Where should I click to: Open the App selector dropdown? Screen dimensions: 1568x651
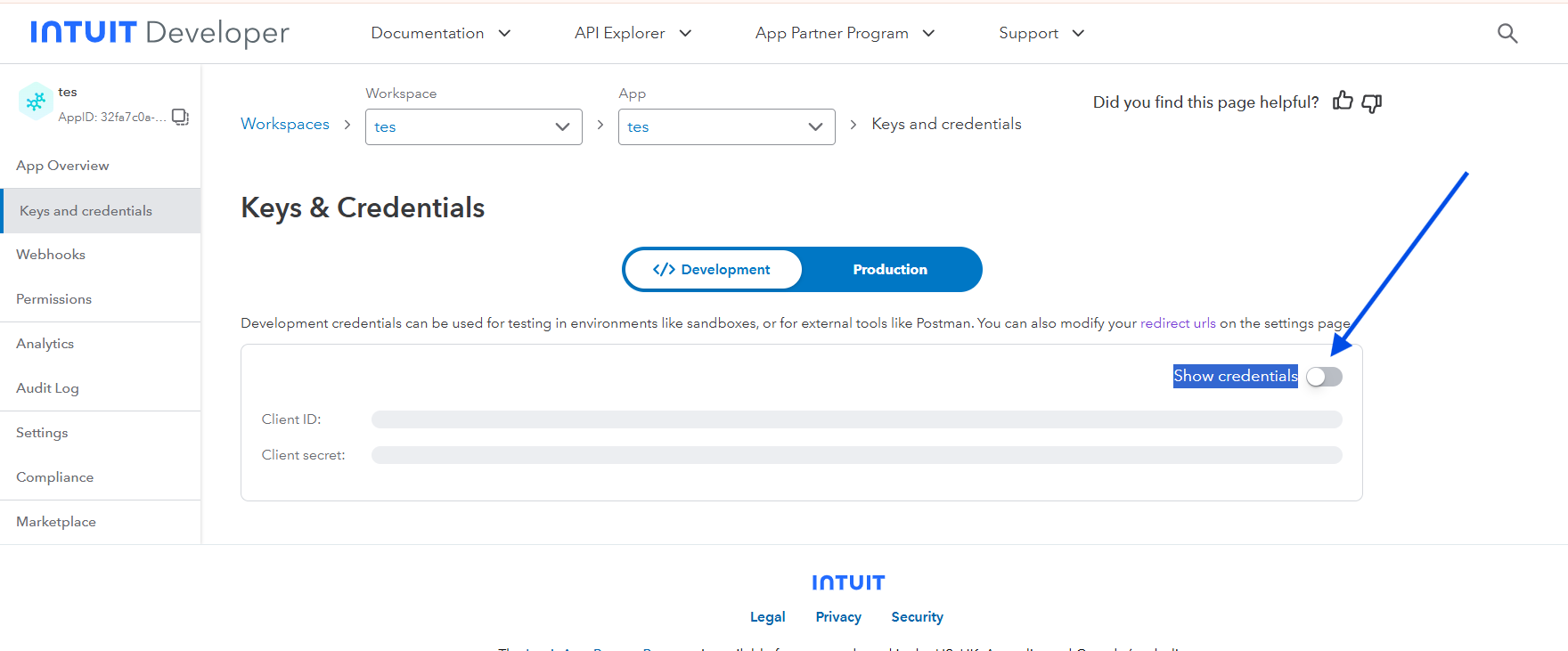pyautogui.click(x=726, y=126)
